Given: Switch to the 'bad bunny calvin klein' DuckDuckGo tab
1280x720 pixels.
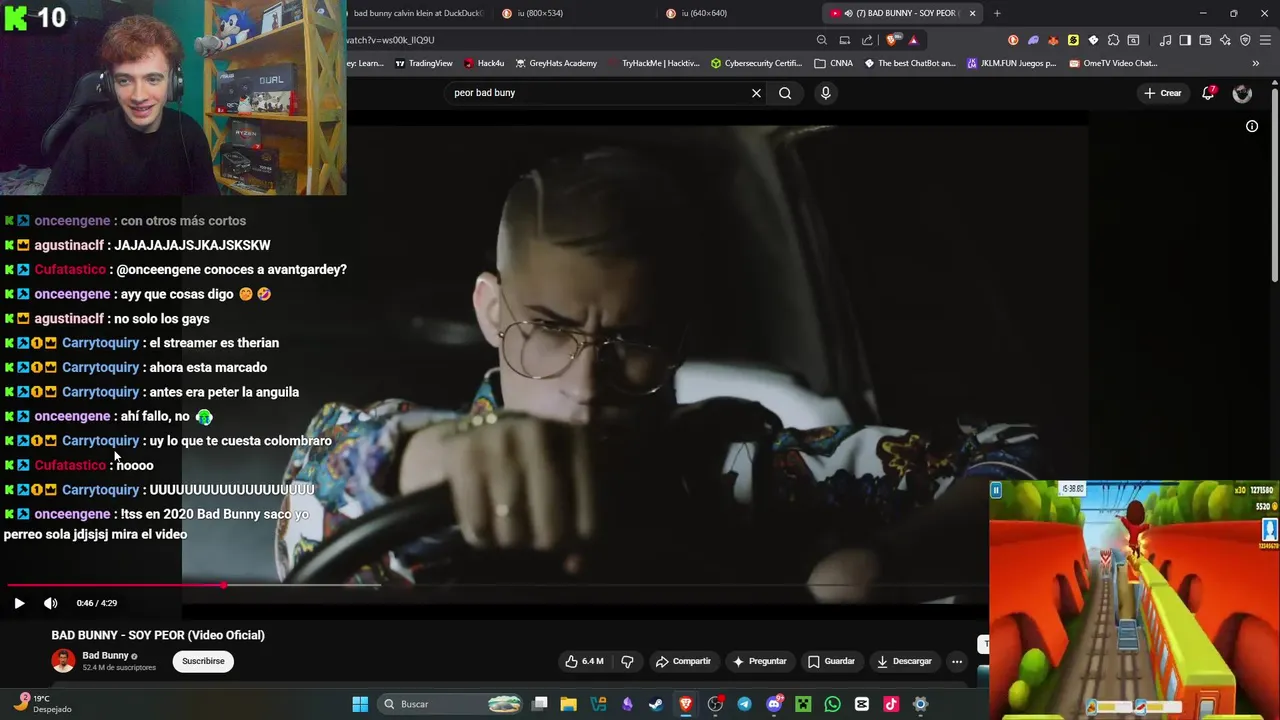Looking at the screenshot, I should 417,13.
